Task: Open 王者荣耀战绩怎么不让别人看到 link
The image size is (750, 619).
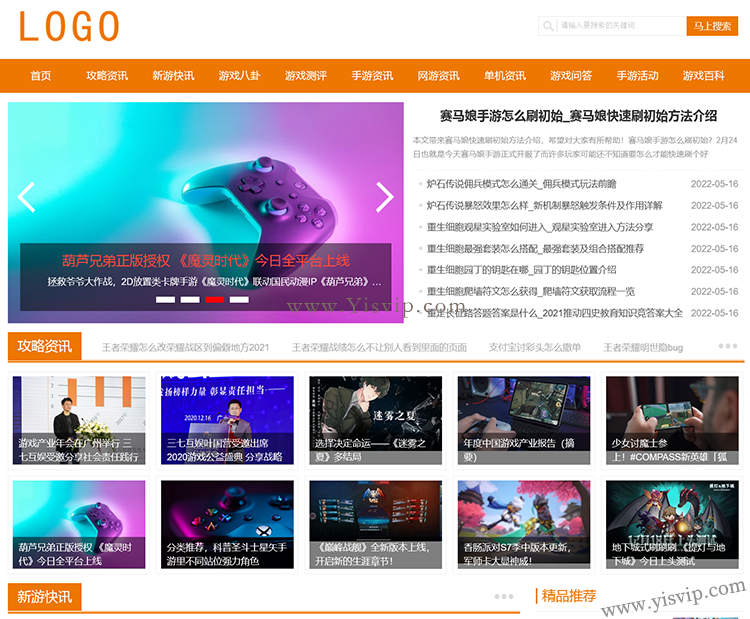Action: (379, 347)
